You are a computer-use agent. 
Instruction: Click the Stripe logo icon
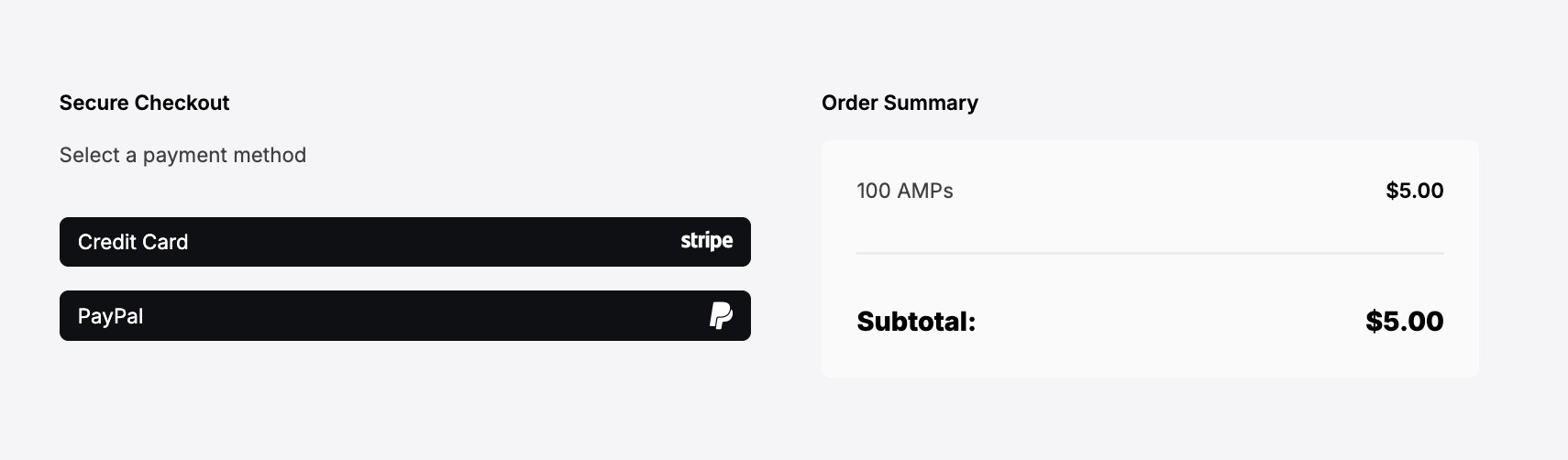pyautogui.click(x=706, y=241)
